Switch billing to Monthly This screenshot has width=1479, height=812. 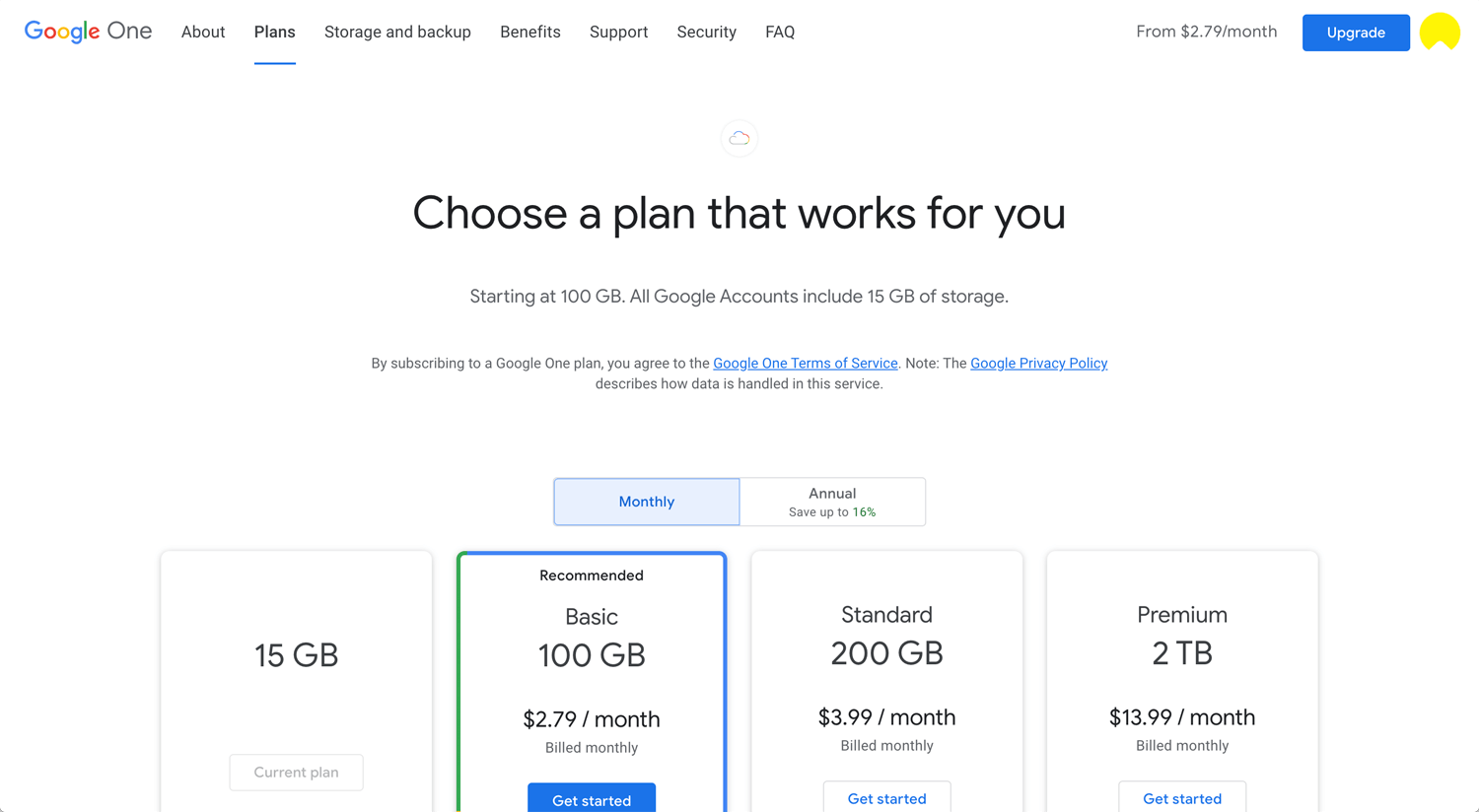(x=647, y=502)
